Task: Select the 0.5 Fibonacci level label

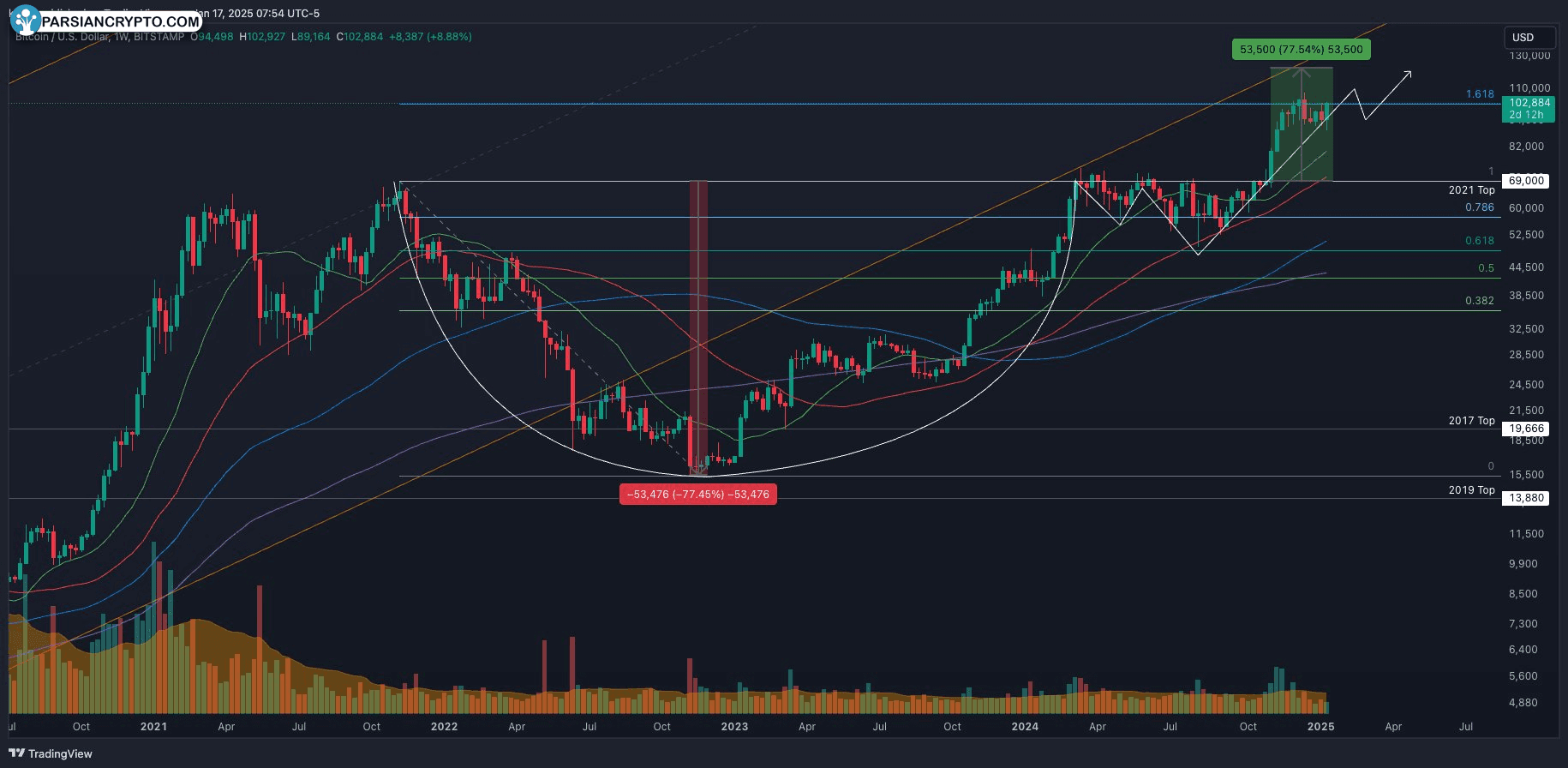Action: [x=1487, y=268]
